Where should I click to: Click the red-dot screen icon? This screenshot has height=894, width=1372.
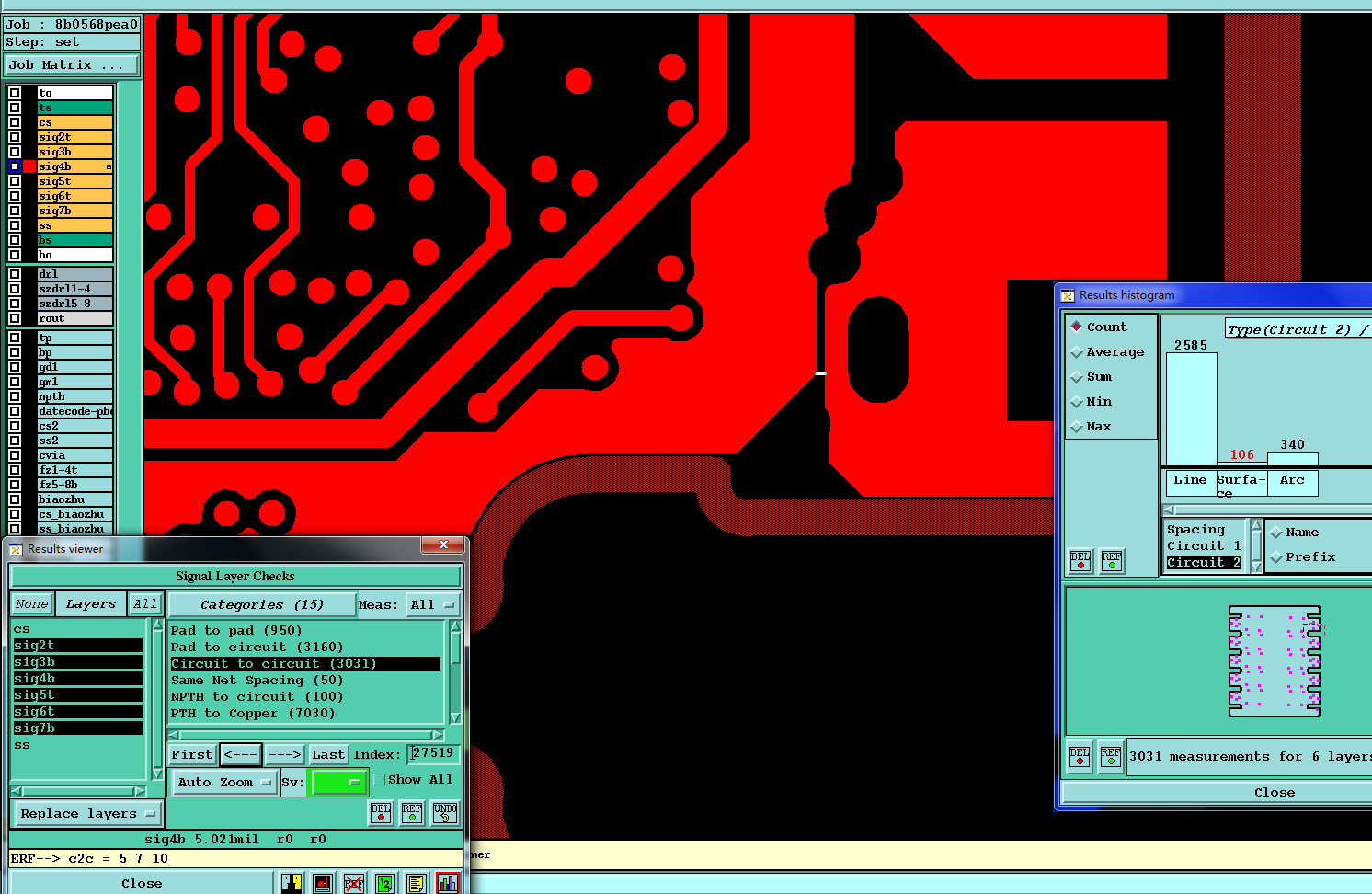pos(323,883)
